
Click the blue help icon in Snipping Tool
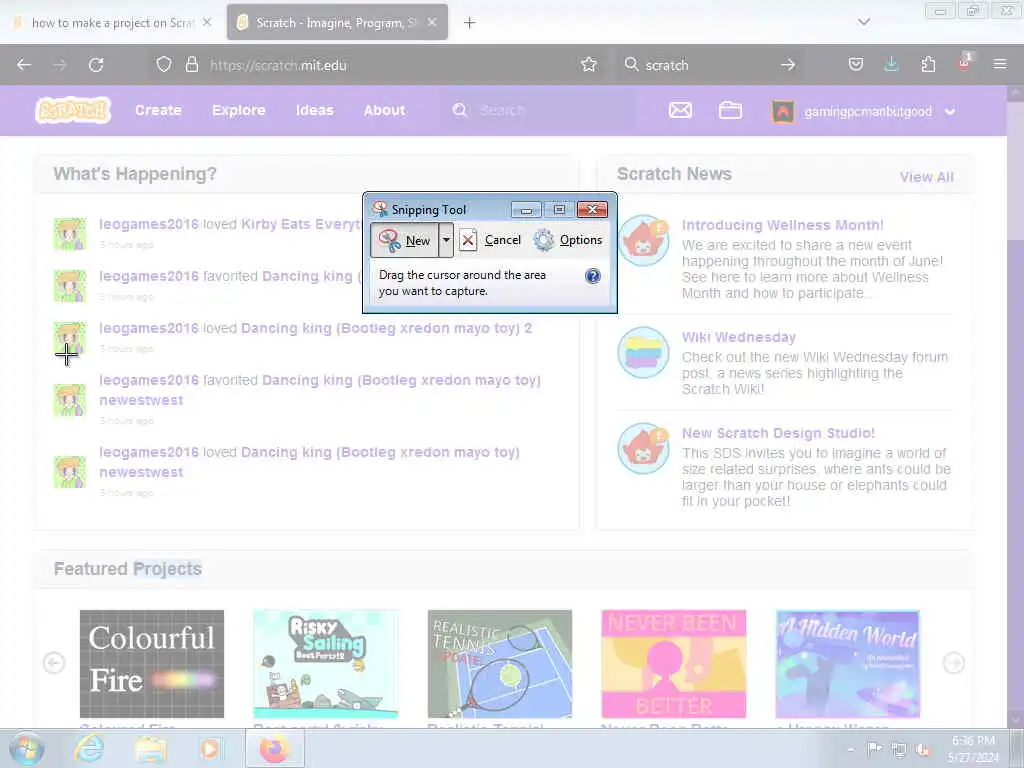coord(592,276)
